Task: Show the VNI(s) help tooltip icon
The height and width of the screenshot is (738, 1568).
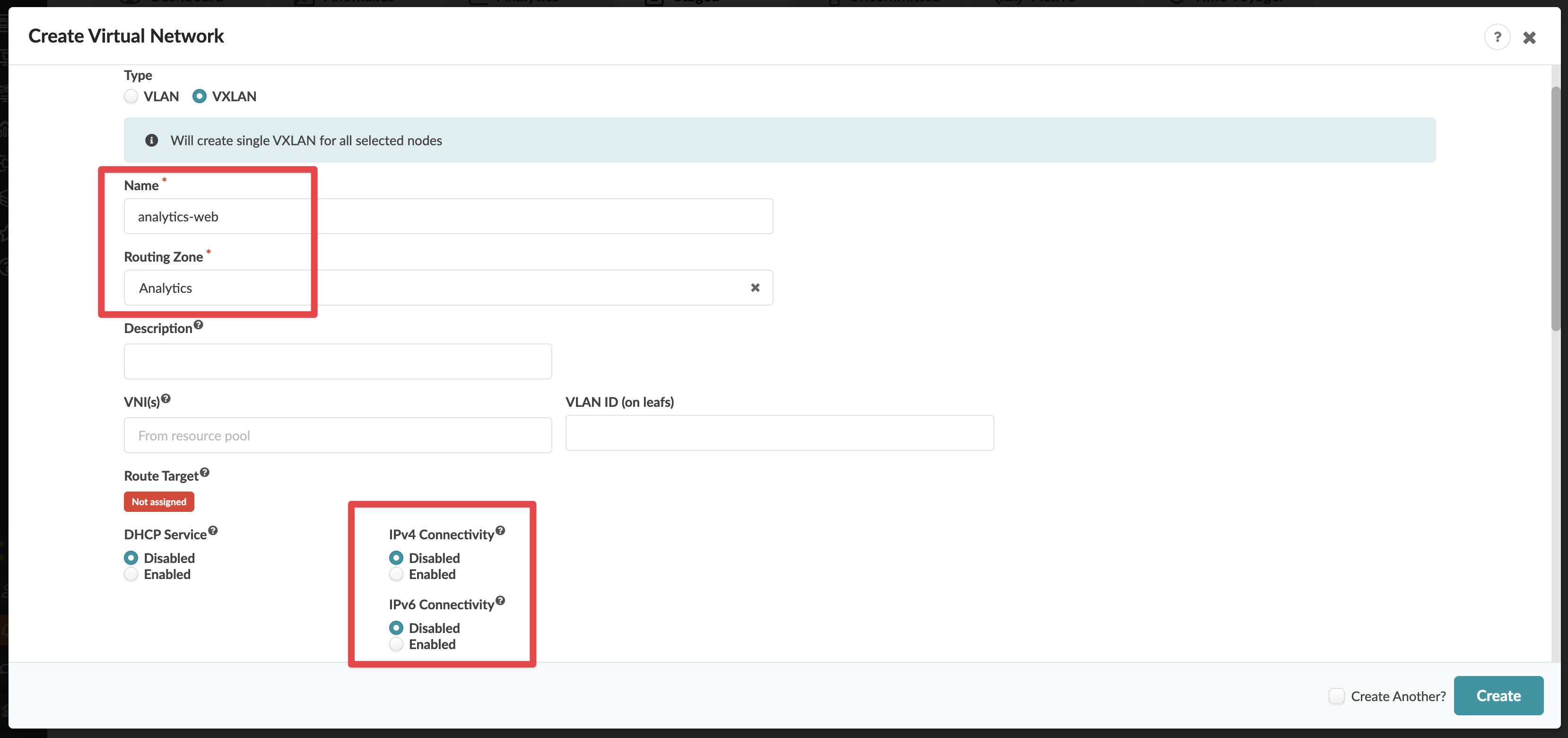Action: pyautogui.click(x=166, y=398)
